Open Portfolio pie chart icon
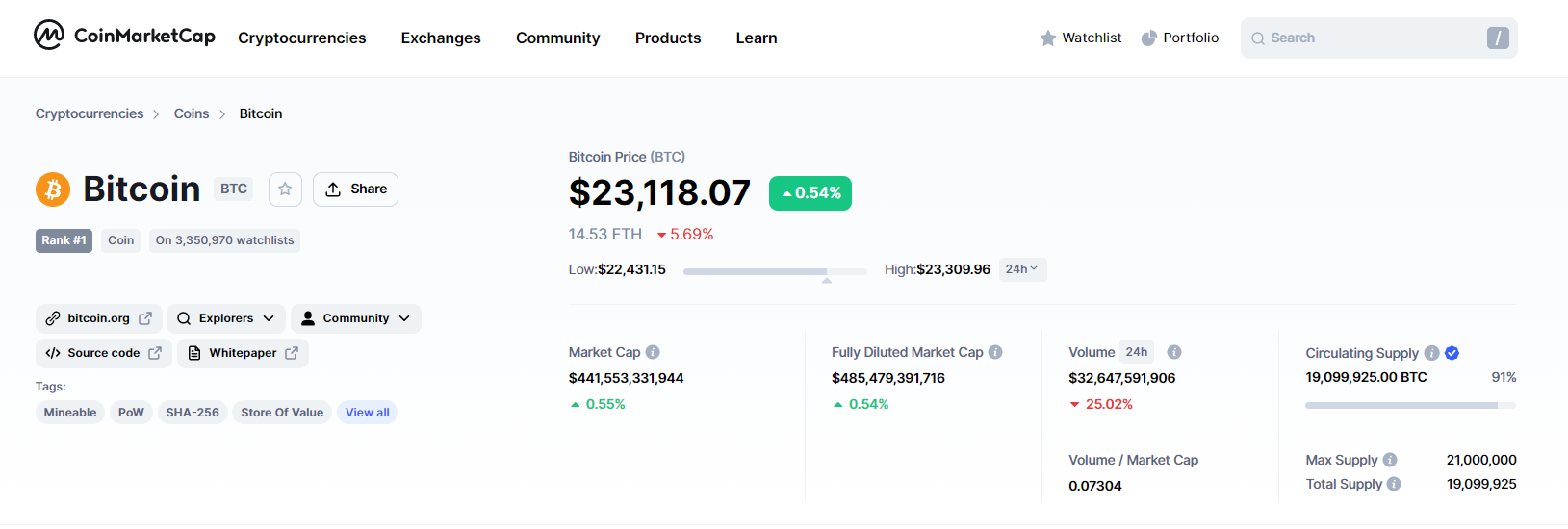Screen dimensions: 1568x529 tap(1149, 38)
